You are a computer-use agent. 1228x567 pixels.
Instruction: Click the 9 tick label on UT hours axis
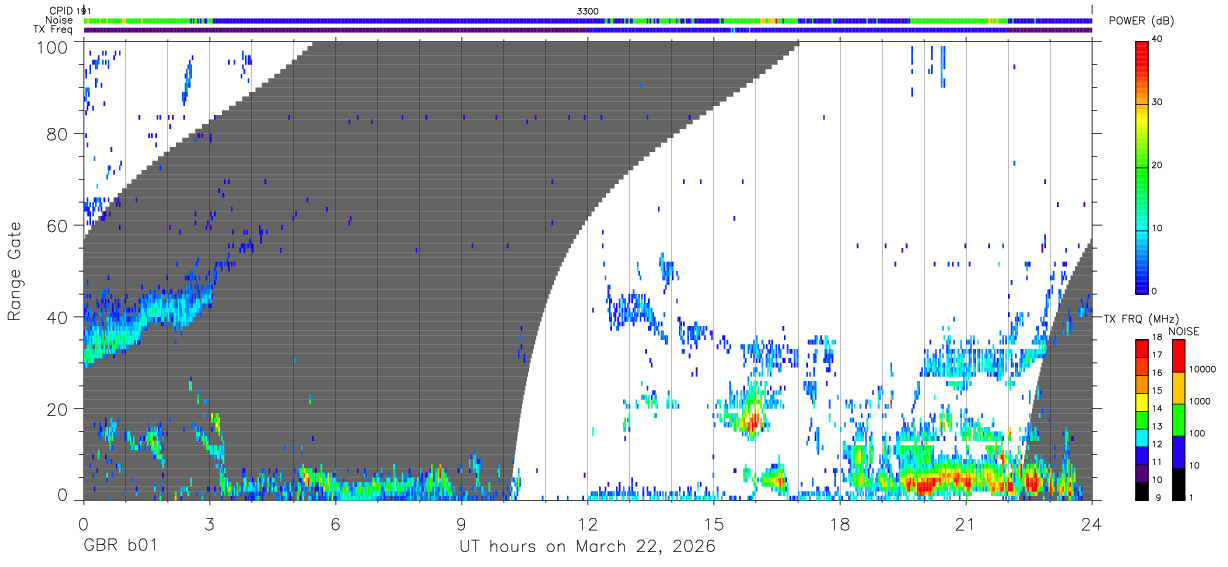462,524
